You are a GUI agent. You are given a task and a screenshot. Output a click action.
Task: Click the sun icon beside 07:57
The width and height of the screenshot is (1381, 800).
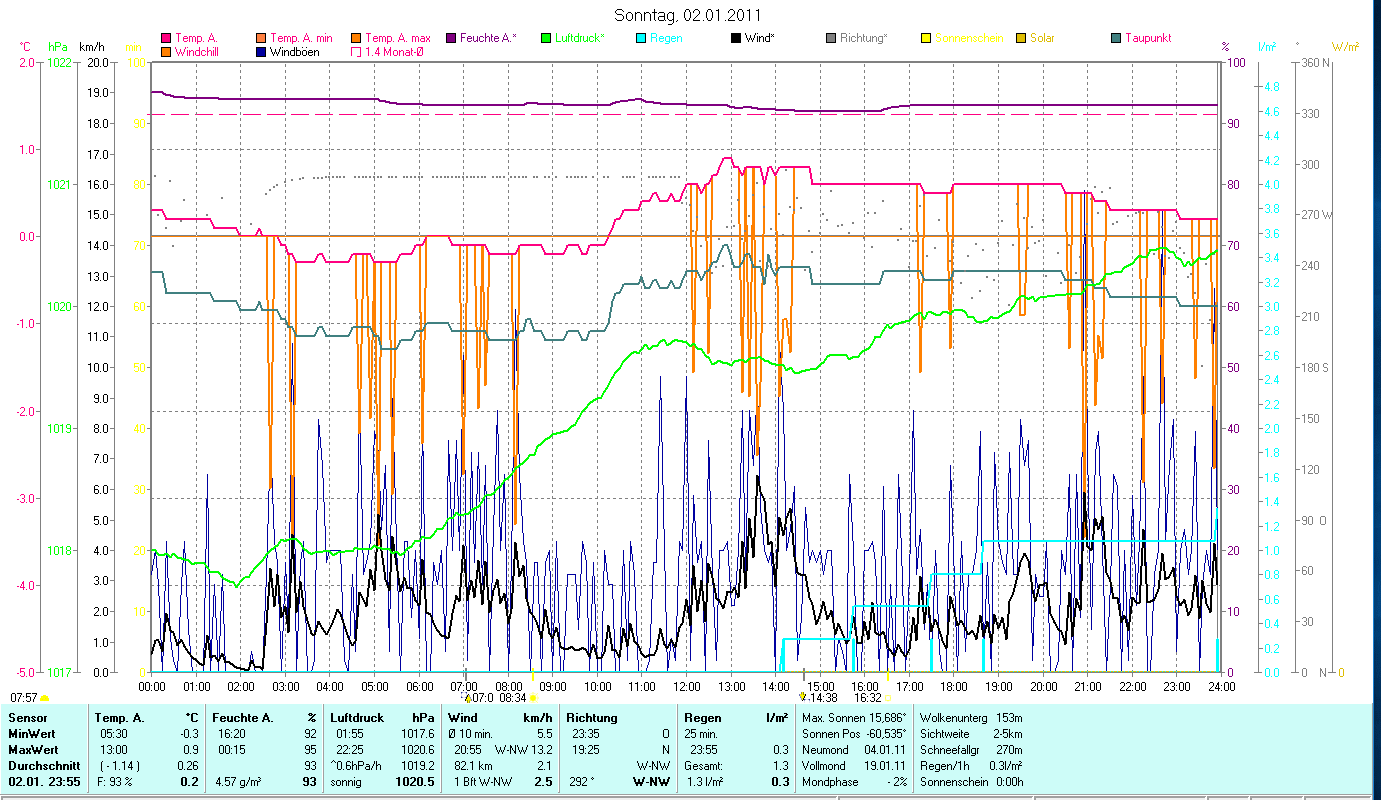coord(44,698)
